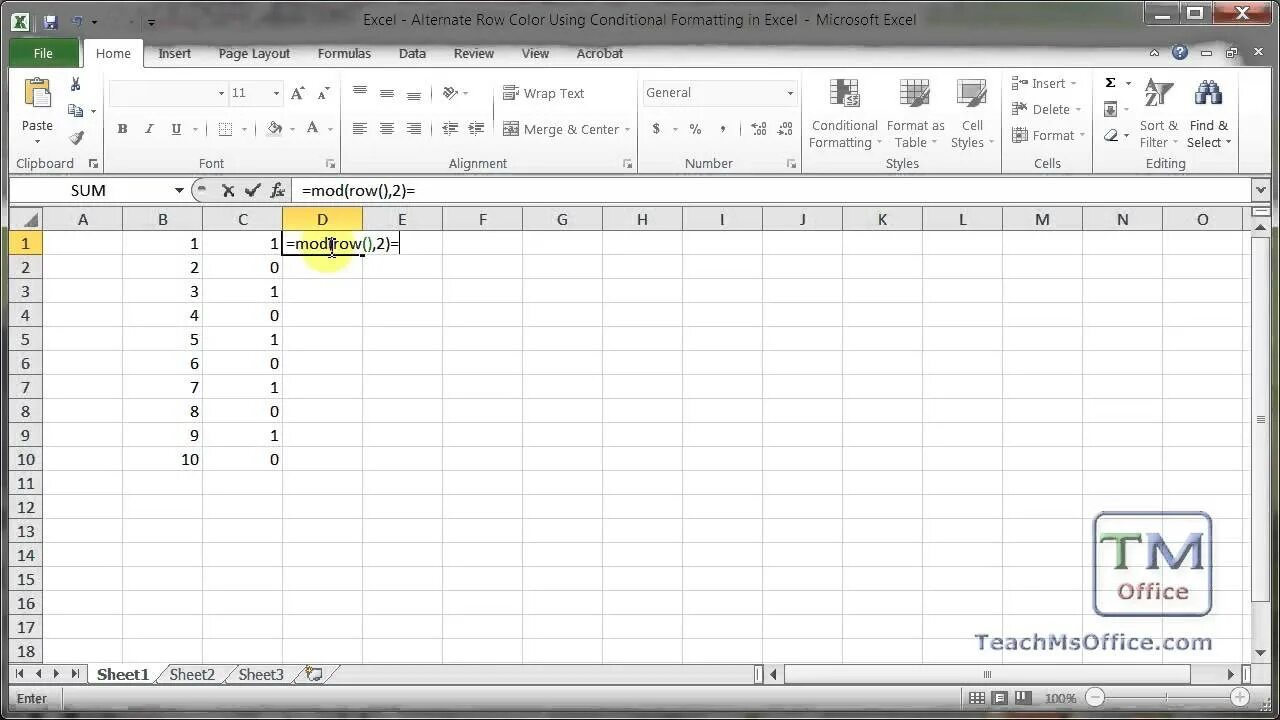Confirm formula with the checkmark button
This screenshot has width=1280, height=720.
click(x=252, y=190)
